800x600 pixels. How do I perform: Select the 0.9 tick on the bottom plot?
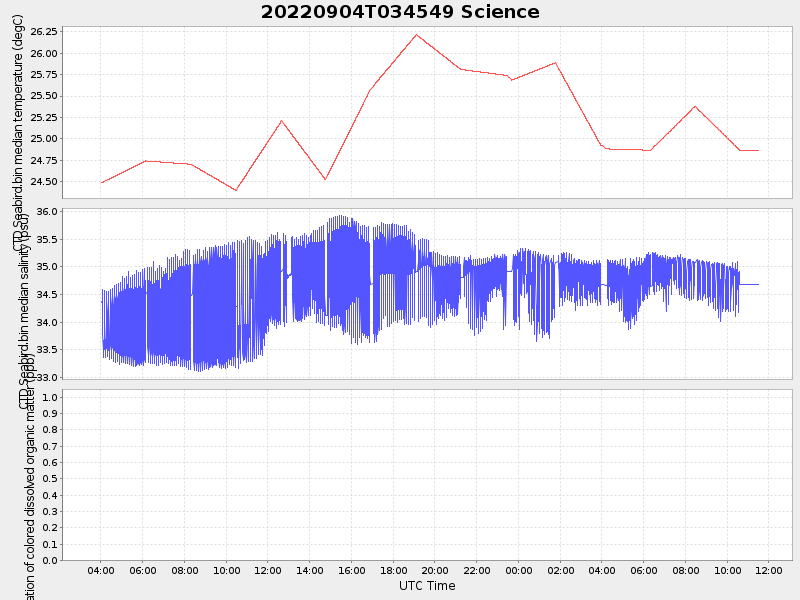[51, 414]
